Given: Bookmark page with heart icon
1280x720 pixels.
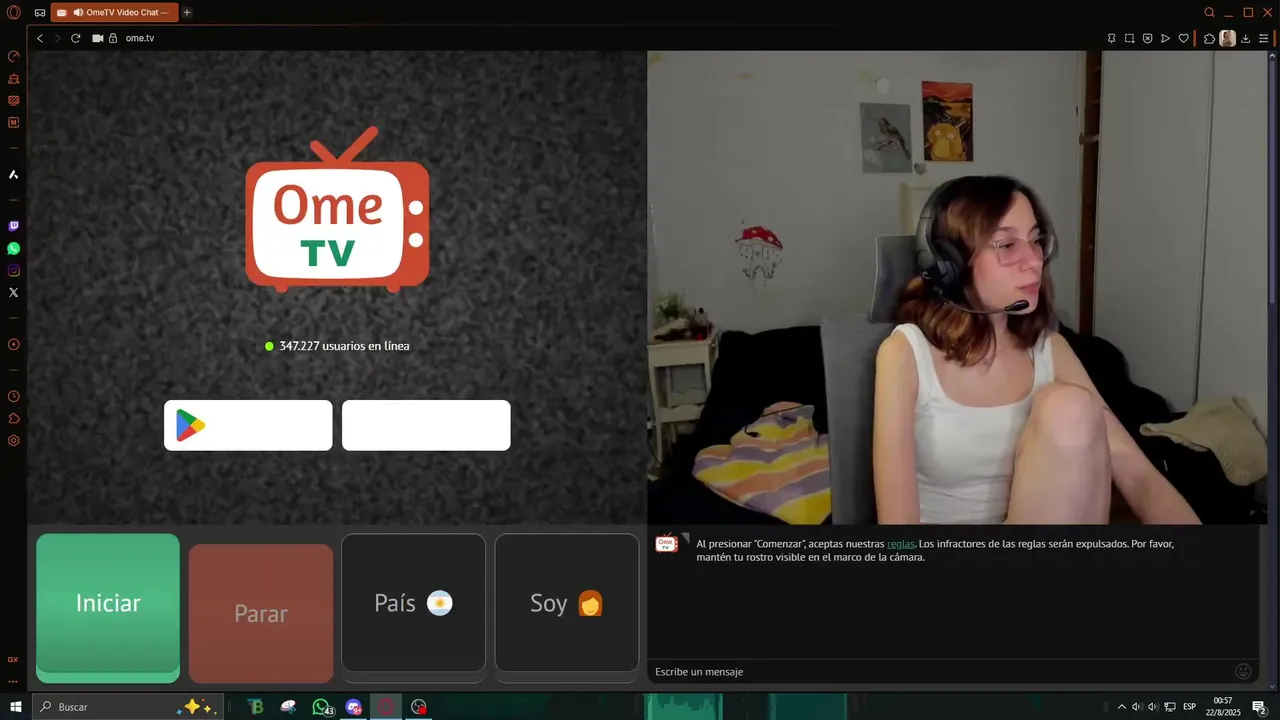Looking at the screenshot, I should 1183,38.
